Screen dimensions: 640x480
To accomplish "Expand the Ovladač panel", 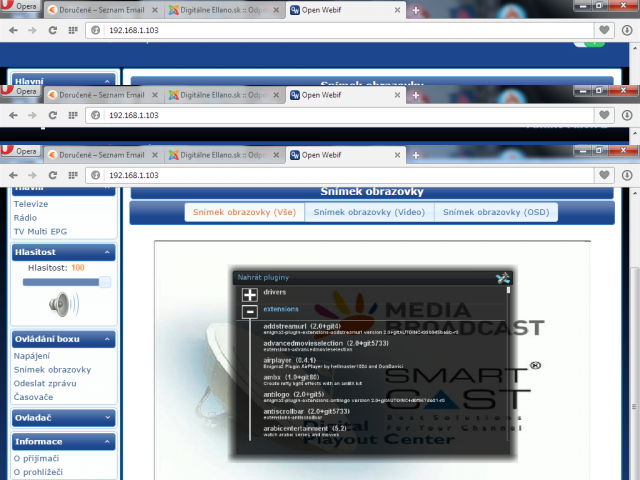I will point(107,418).
